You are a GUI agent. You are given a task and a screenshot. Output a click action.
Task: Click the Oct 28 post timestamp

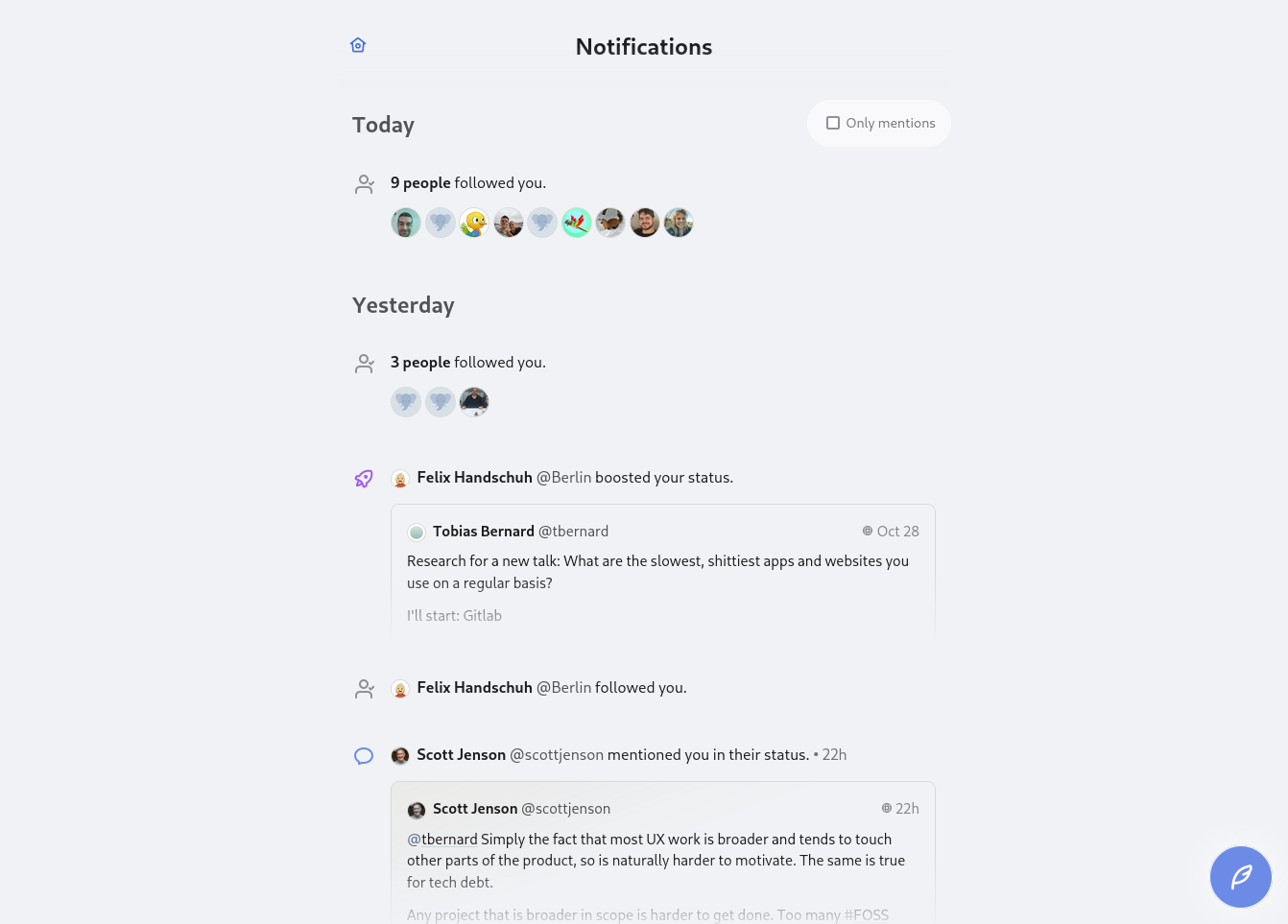[x=897, y=532]
